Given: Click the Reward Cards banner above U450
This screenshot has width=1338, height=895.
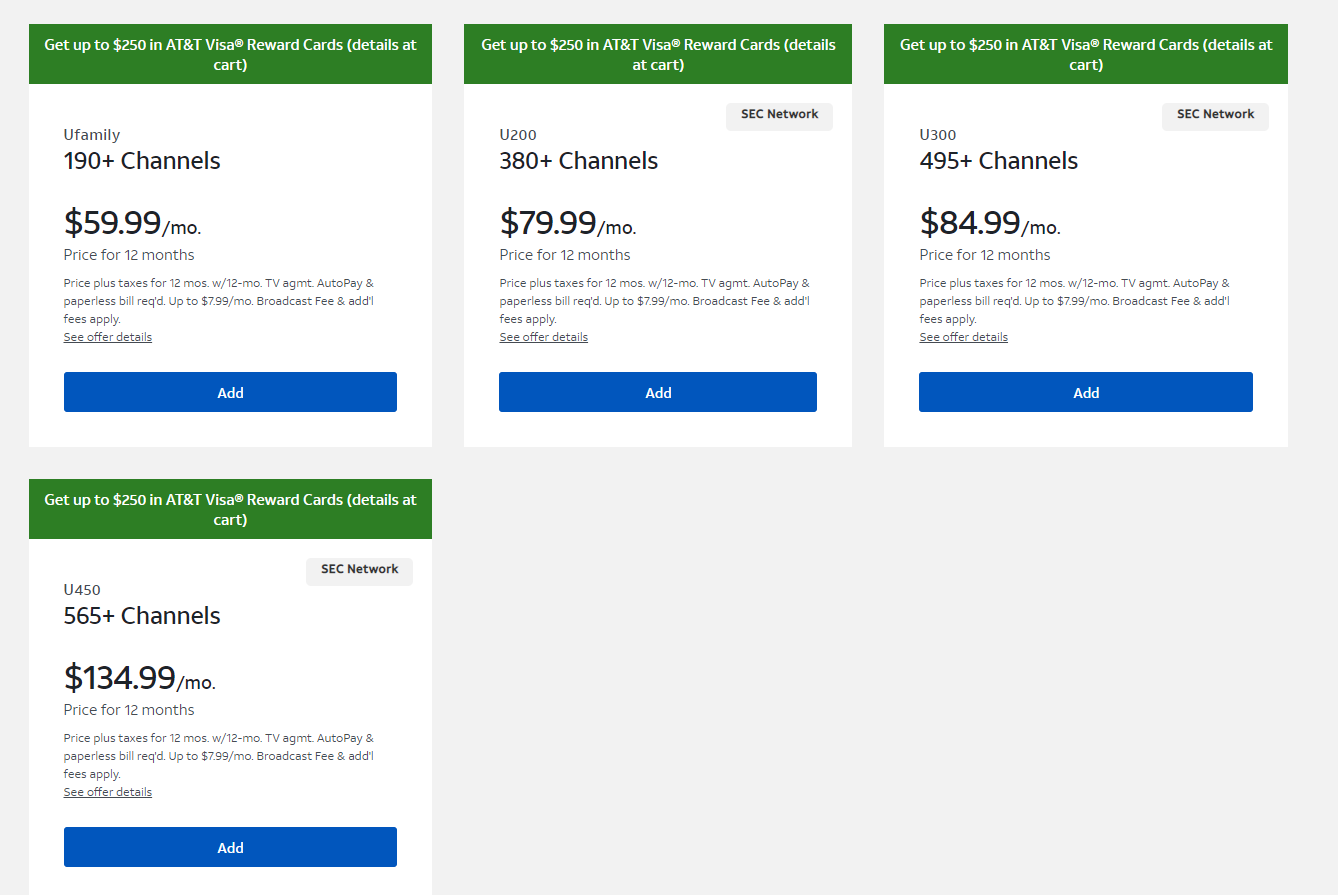Looking at the screenshot, I should [x=230, y=509].
